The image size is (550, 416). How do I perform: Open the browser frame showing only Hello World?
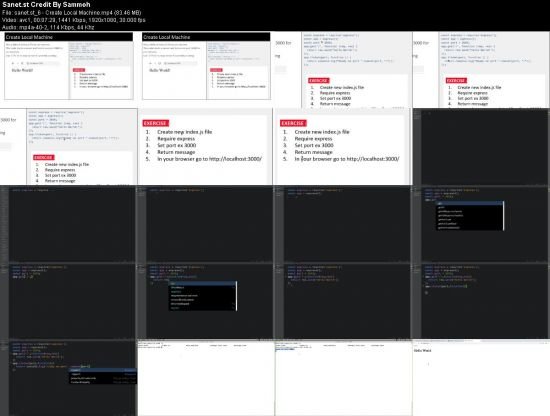481,378
